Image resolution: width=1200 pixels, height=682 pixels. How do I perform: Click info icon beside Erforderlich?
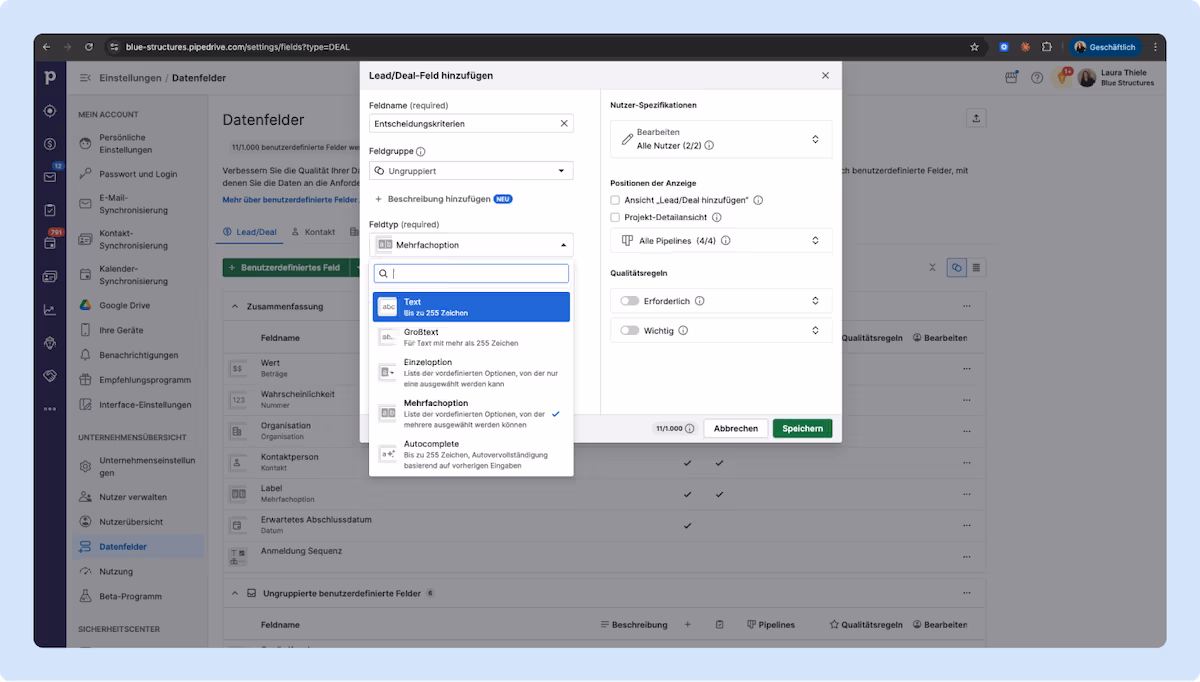(x=699, y=301)
